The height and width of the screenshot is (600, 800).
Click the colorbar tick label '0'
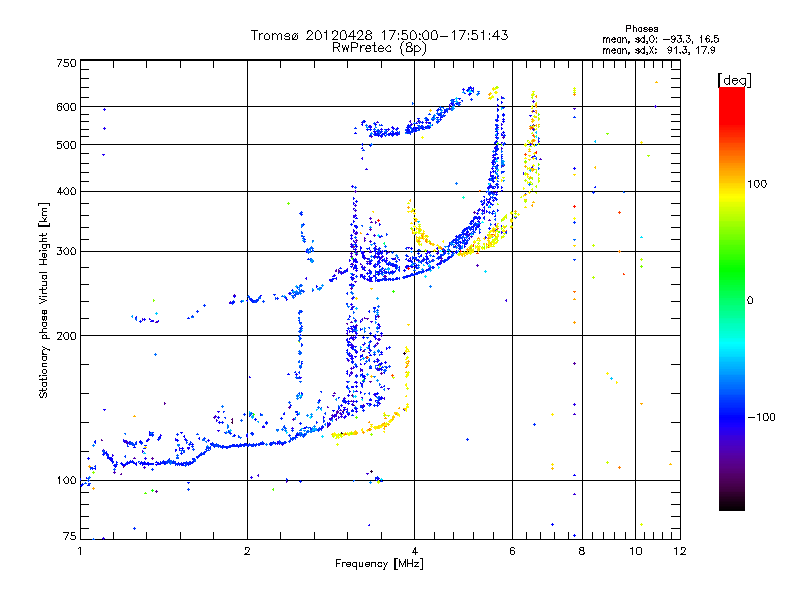click(750, 301)
